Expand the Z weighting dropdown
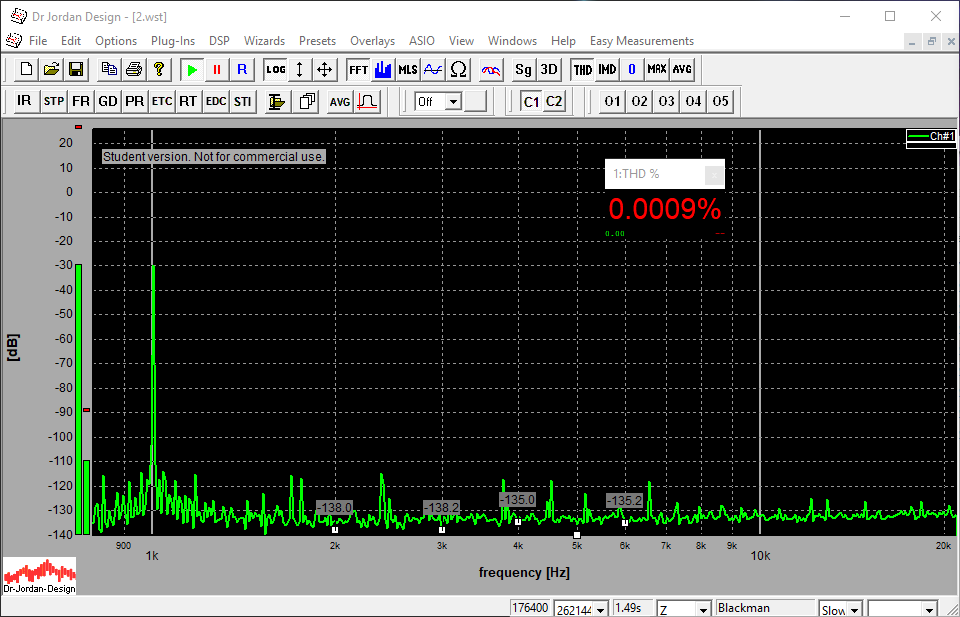This screenshot has height=617, width=960. [x=703, y=609]
